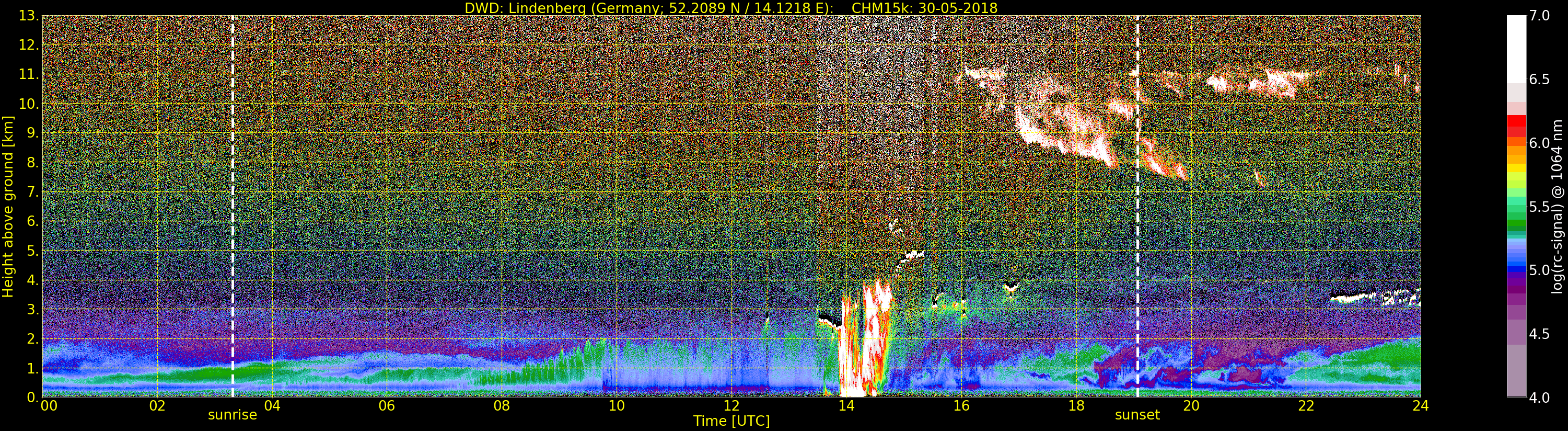
Task: Click the time axis tick '20'
Action: 1191,405
